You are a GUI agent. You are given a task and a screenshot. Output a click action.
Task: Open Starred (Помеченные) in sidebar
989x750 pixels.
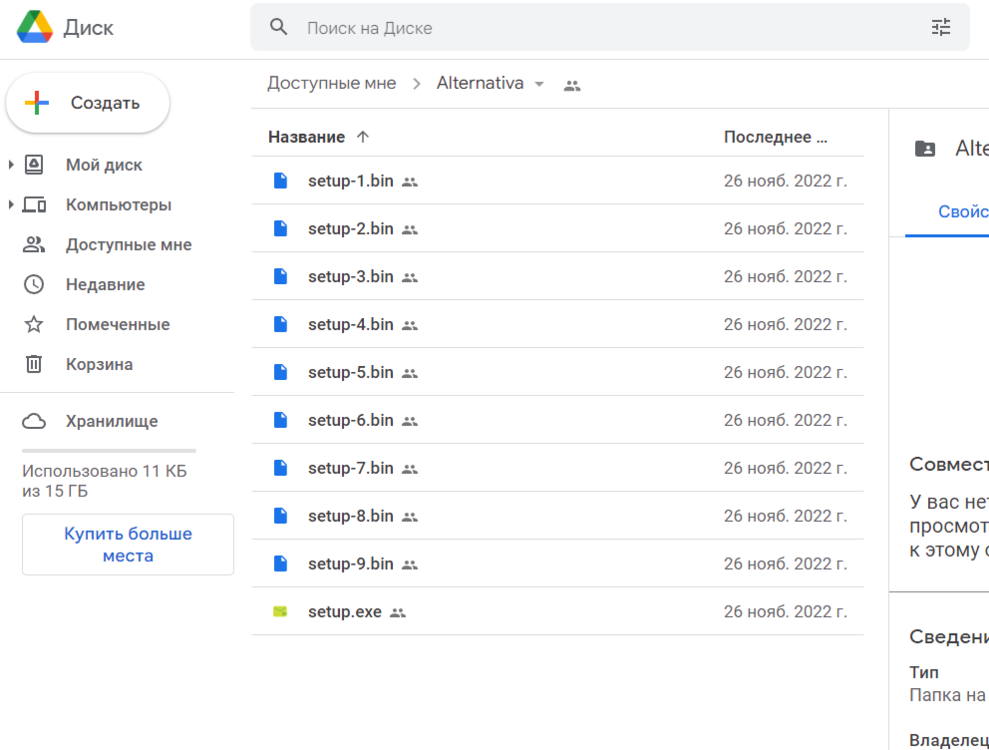[x=117, y=324]
